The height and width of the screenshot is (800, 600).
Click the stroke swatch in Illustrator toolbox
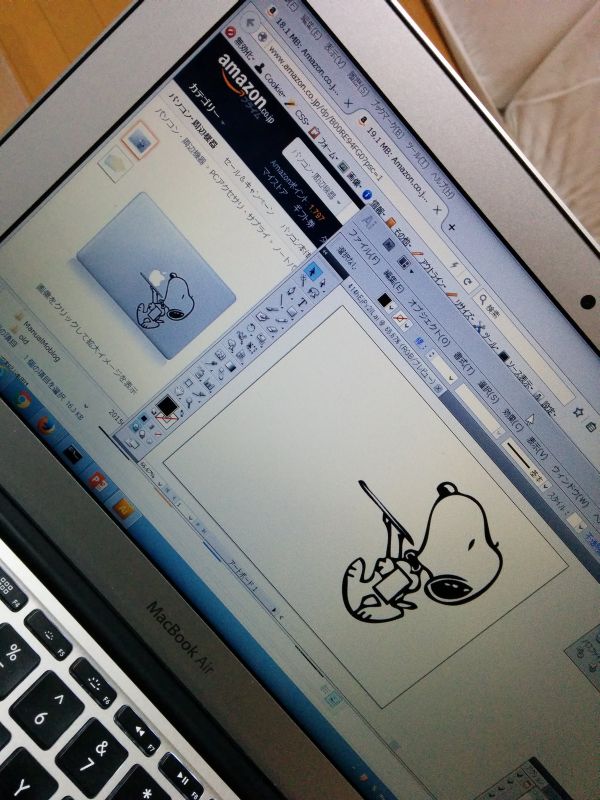(x=166, y=420)
